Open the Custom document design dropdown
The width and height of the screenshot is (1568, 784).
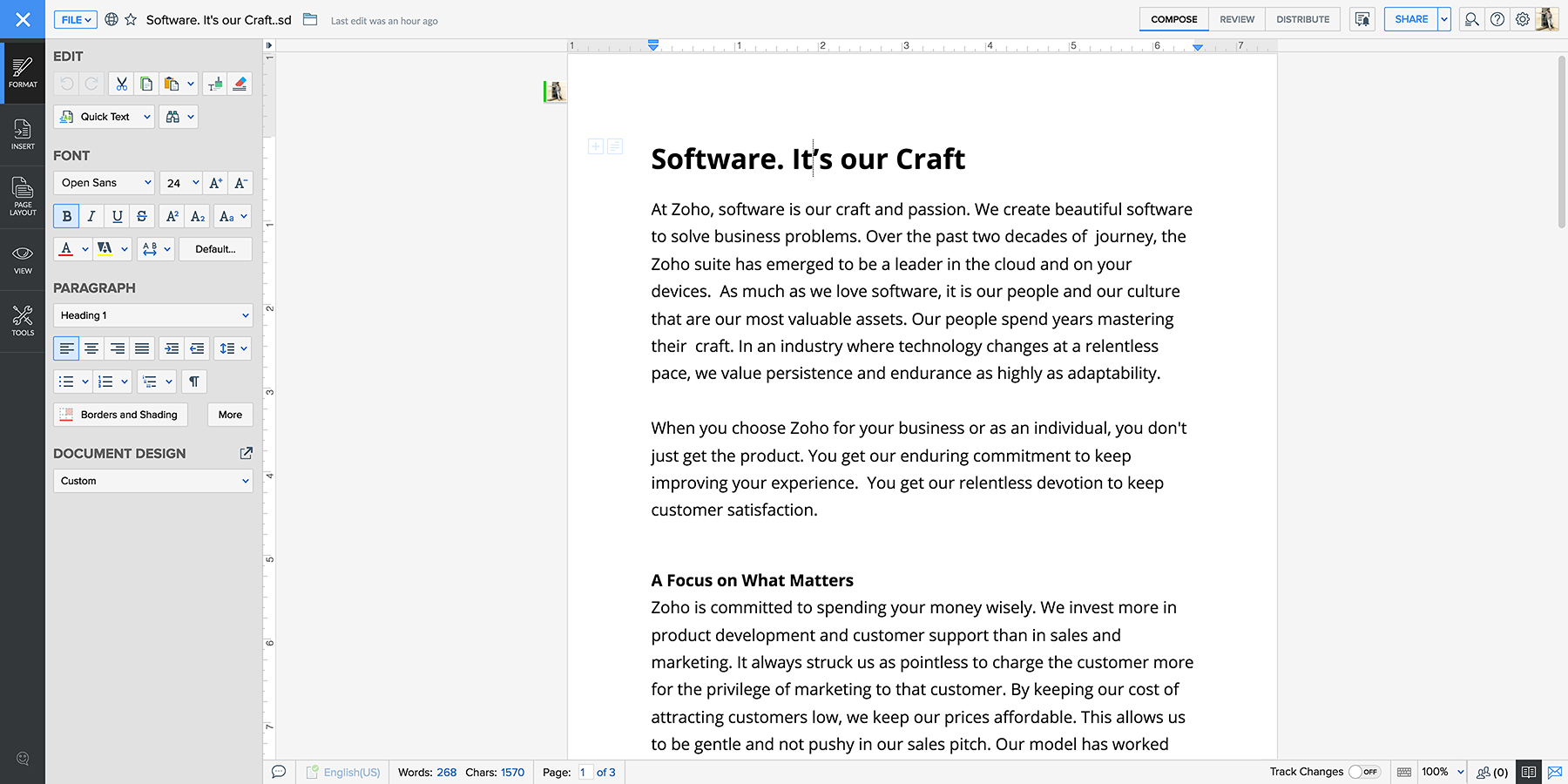153,481
